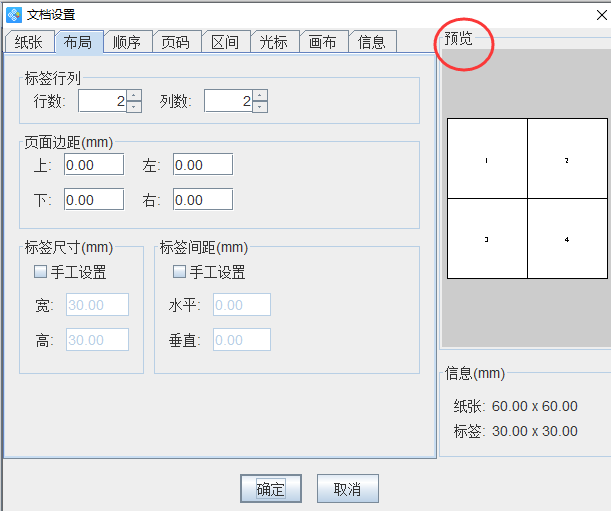
Task: Select the 页码 tab
Action: click(175, 42)
